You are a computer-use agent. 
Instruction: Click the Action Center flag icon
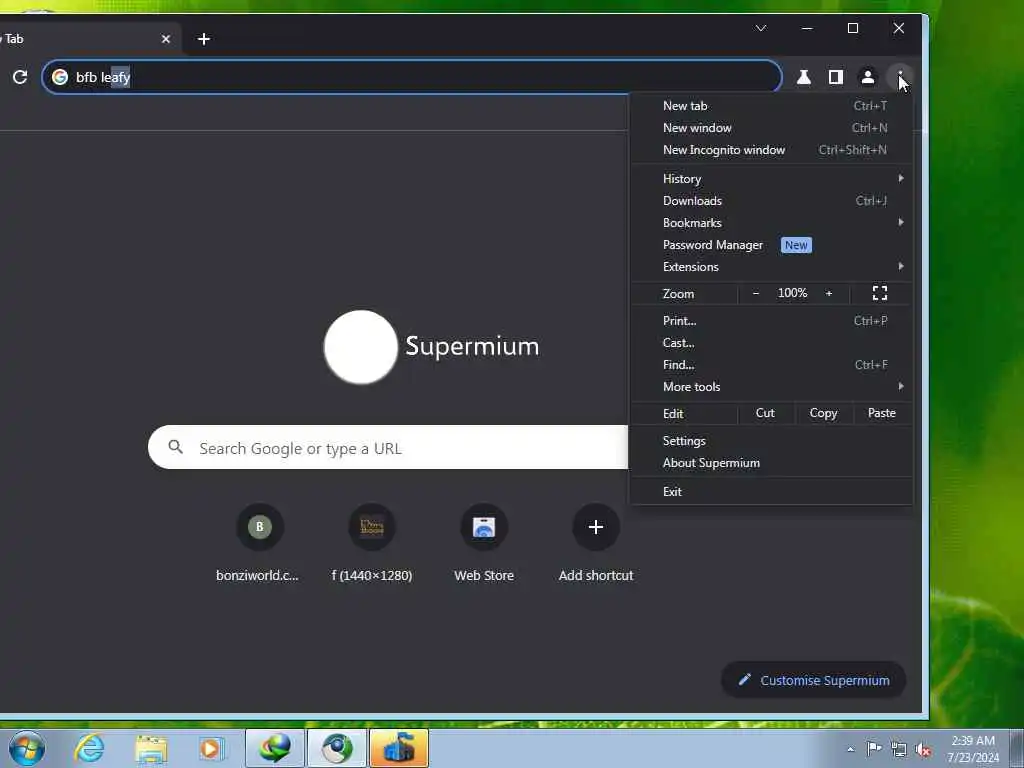[874, 749]
